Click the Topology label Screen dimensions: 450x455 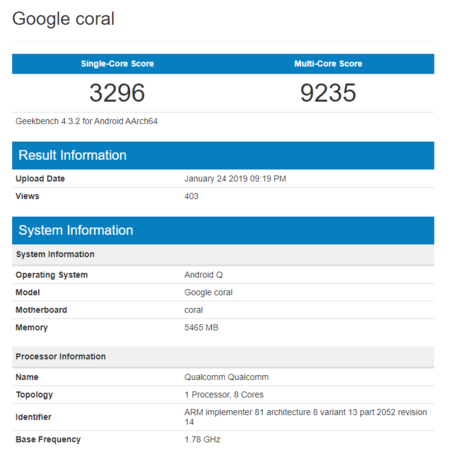point(34,395)
